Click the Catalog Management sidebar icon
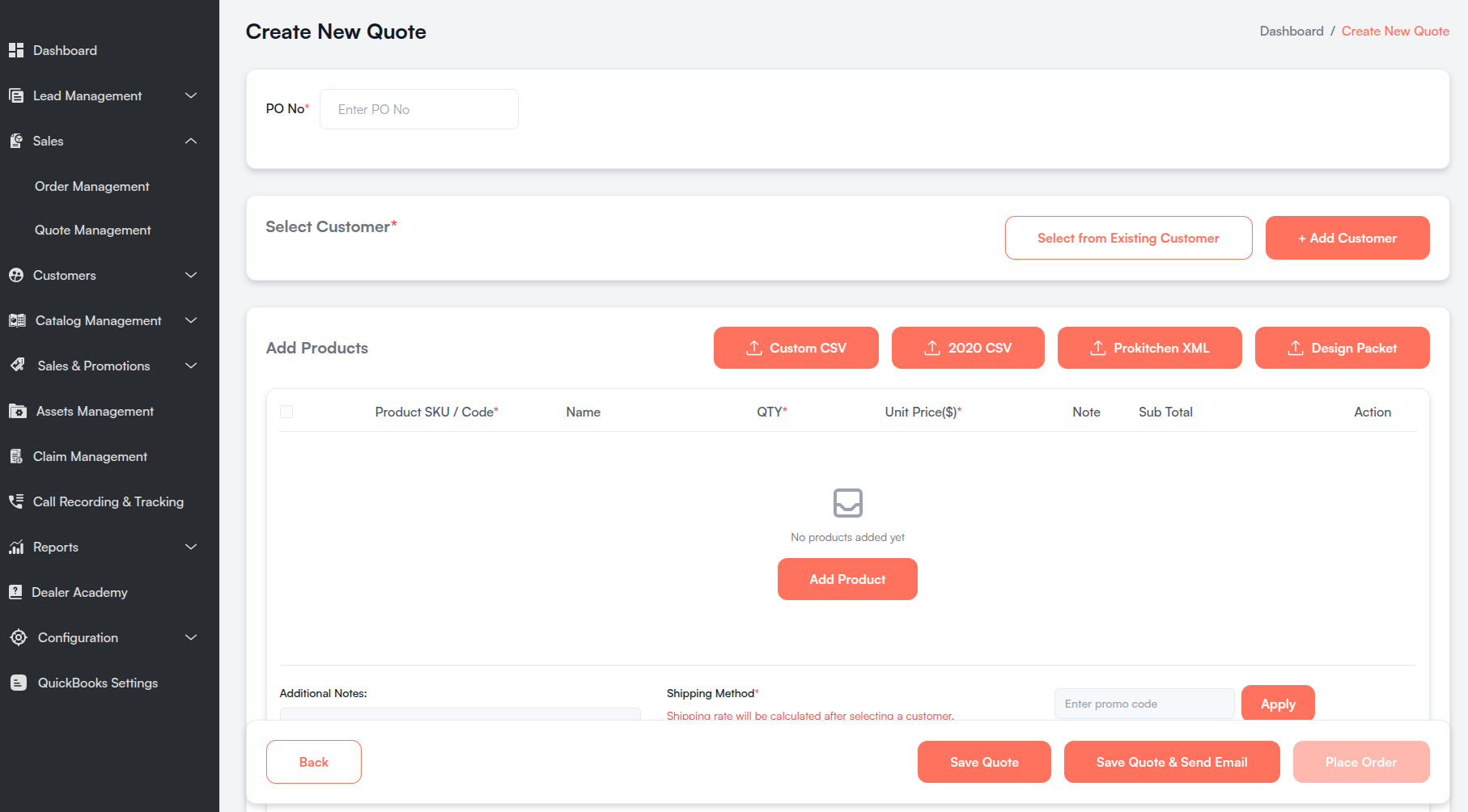Screen dimensions: 1468x812 [x=17, y=320]
